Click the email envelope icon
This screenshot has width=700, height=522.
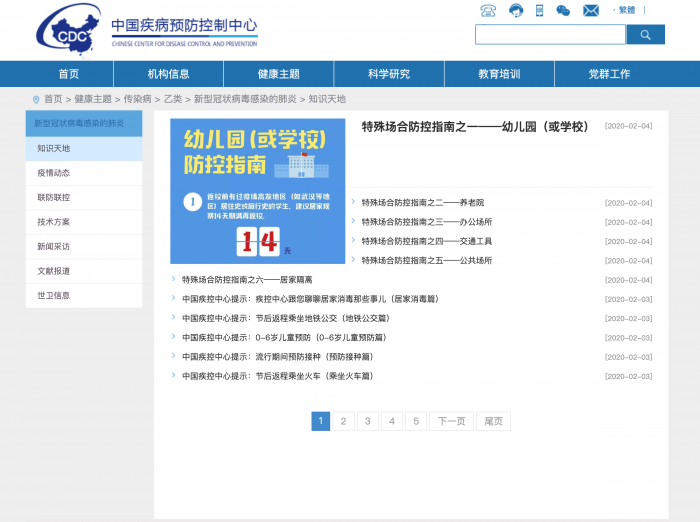point(591,10)
